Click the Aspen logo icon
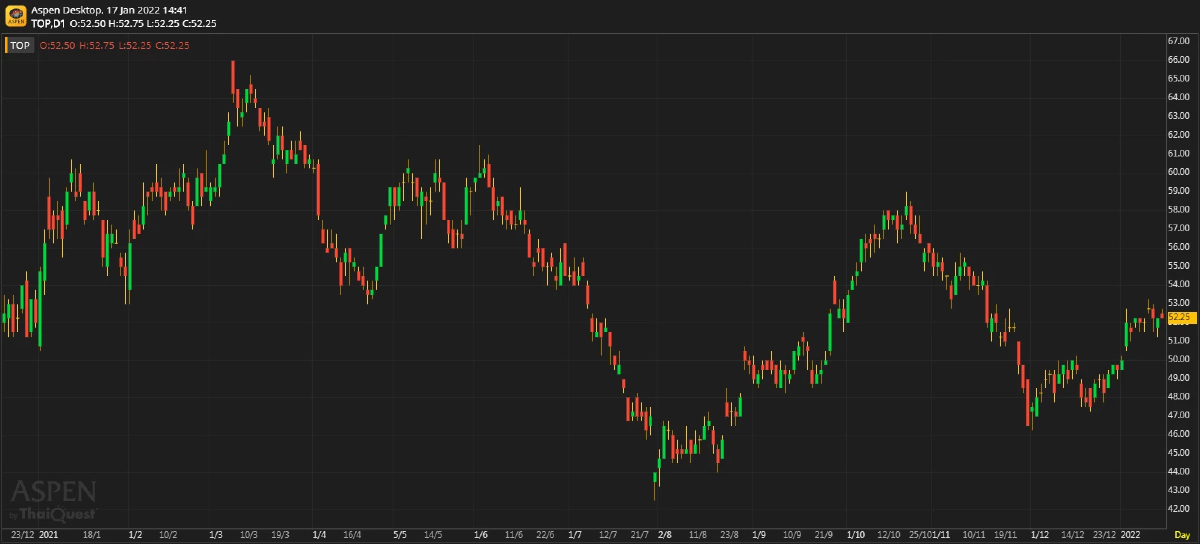This screenshot has width=1200, height=544. coord(16,15)
